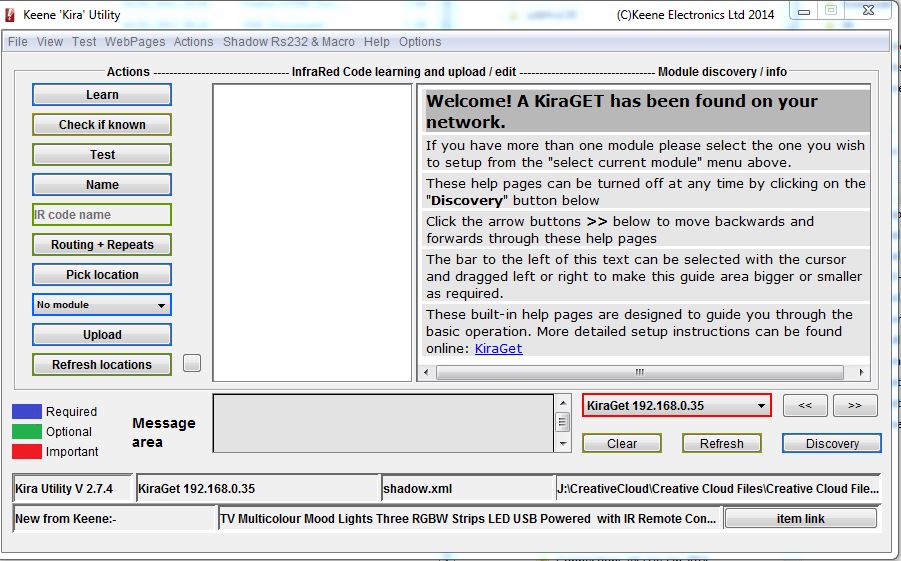Open the Actions menu

(x=193, y=42)
